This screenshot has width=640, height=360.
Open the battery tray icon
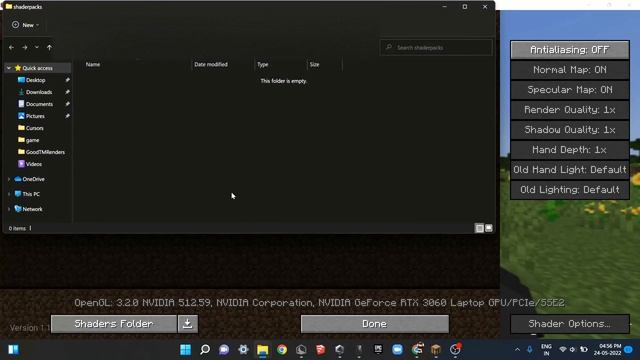point(584,350)
